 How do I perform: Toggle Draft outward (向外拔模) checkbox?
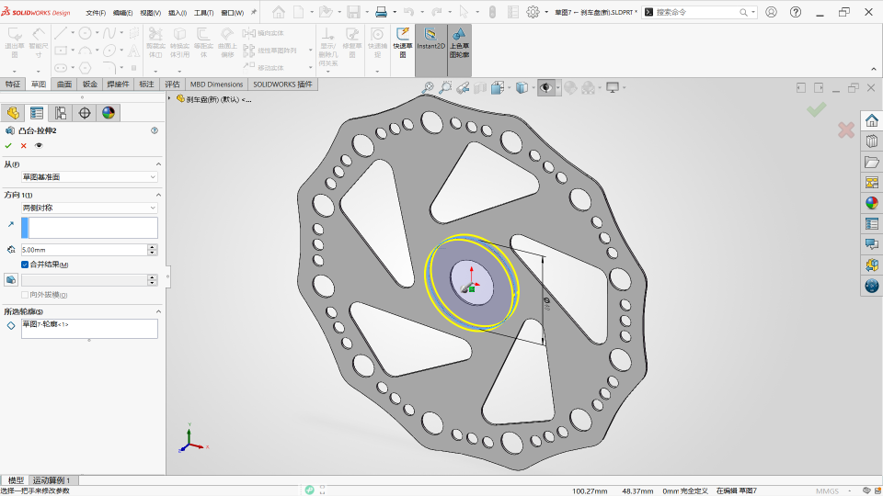point(25,295)
